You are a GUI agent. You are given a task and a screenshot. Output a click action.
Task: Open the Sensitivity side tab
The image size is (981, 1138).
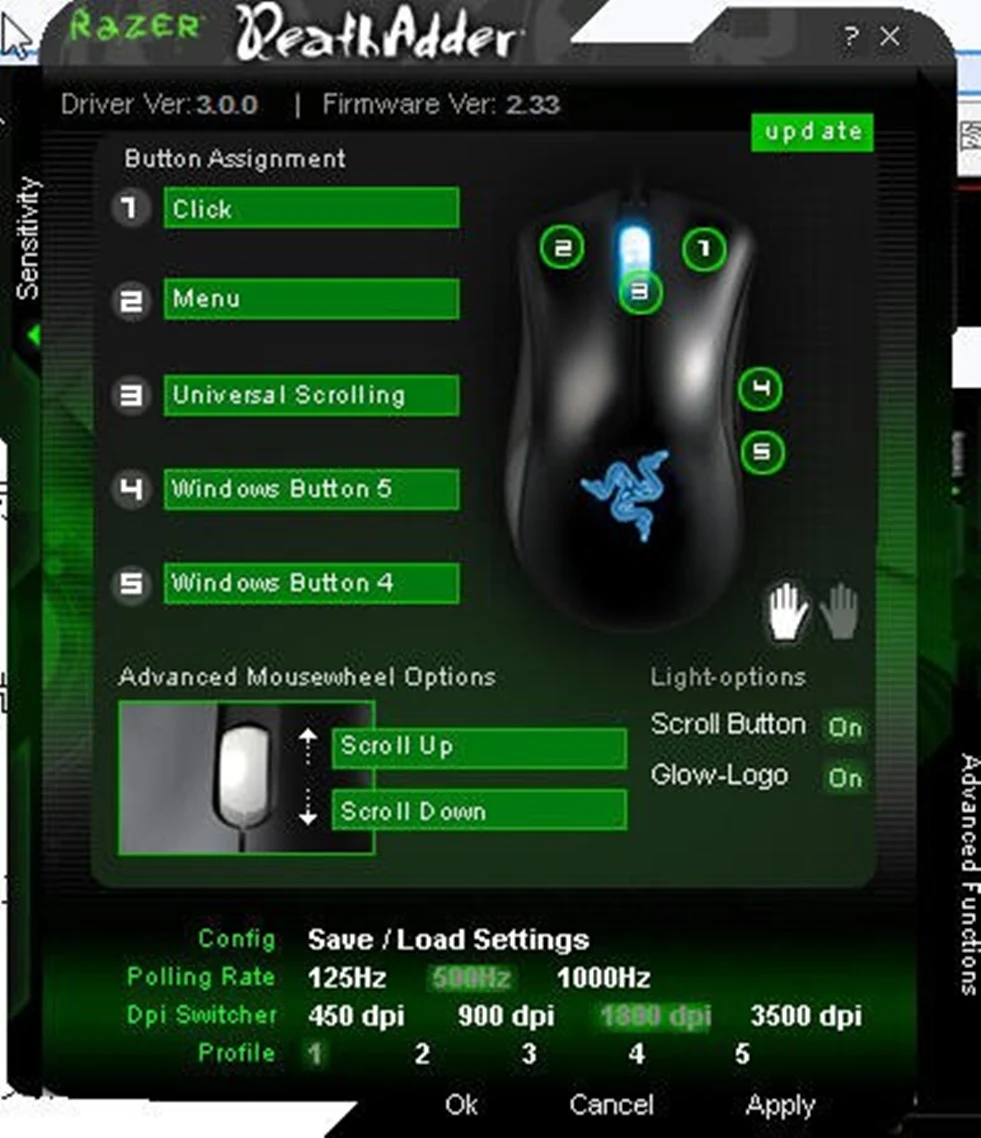pyautogui.click(x=28, y=237)
